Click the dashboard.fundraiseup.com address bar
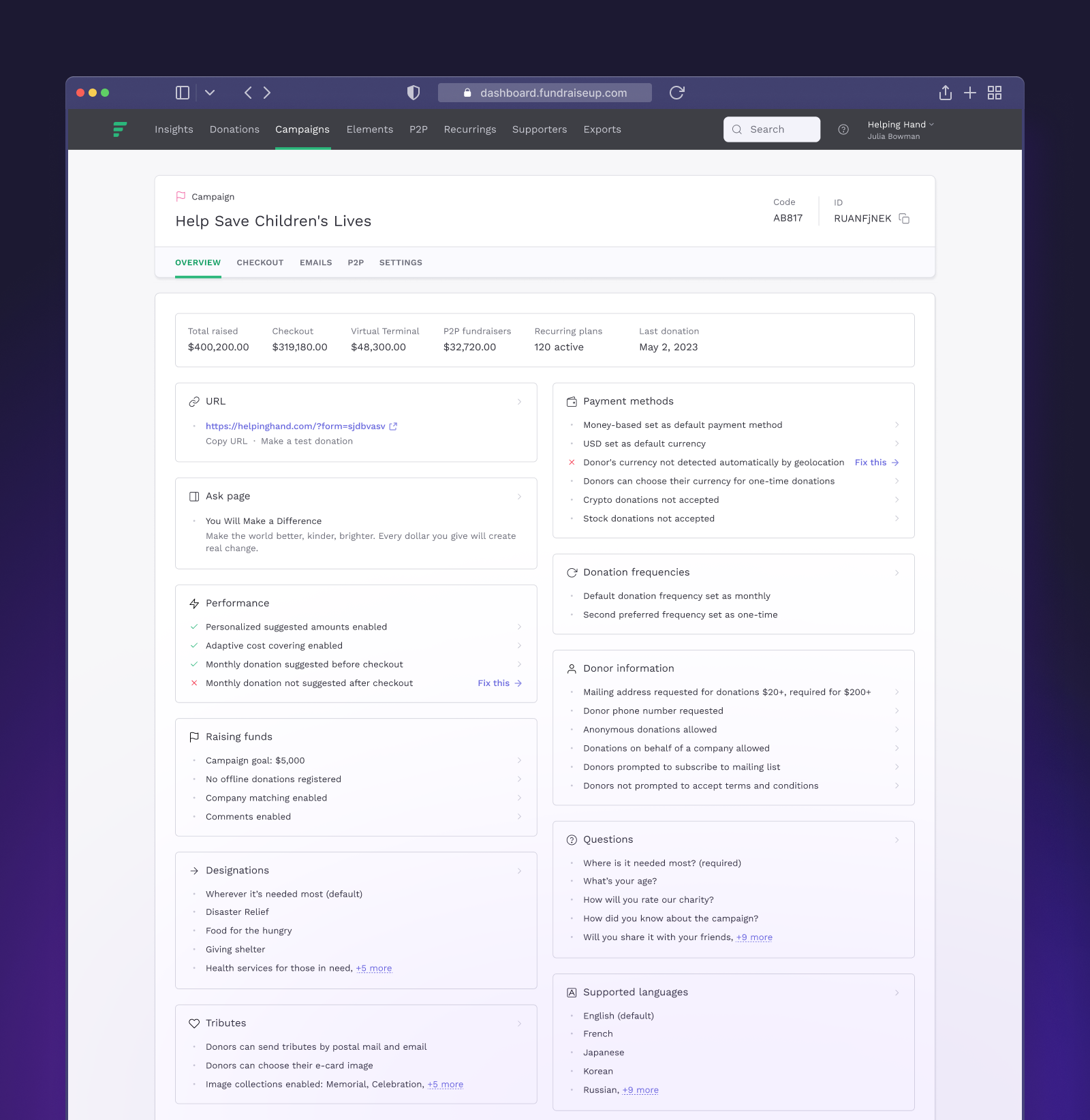This screenshot has width=1090, height=1120. pos(545,93)
